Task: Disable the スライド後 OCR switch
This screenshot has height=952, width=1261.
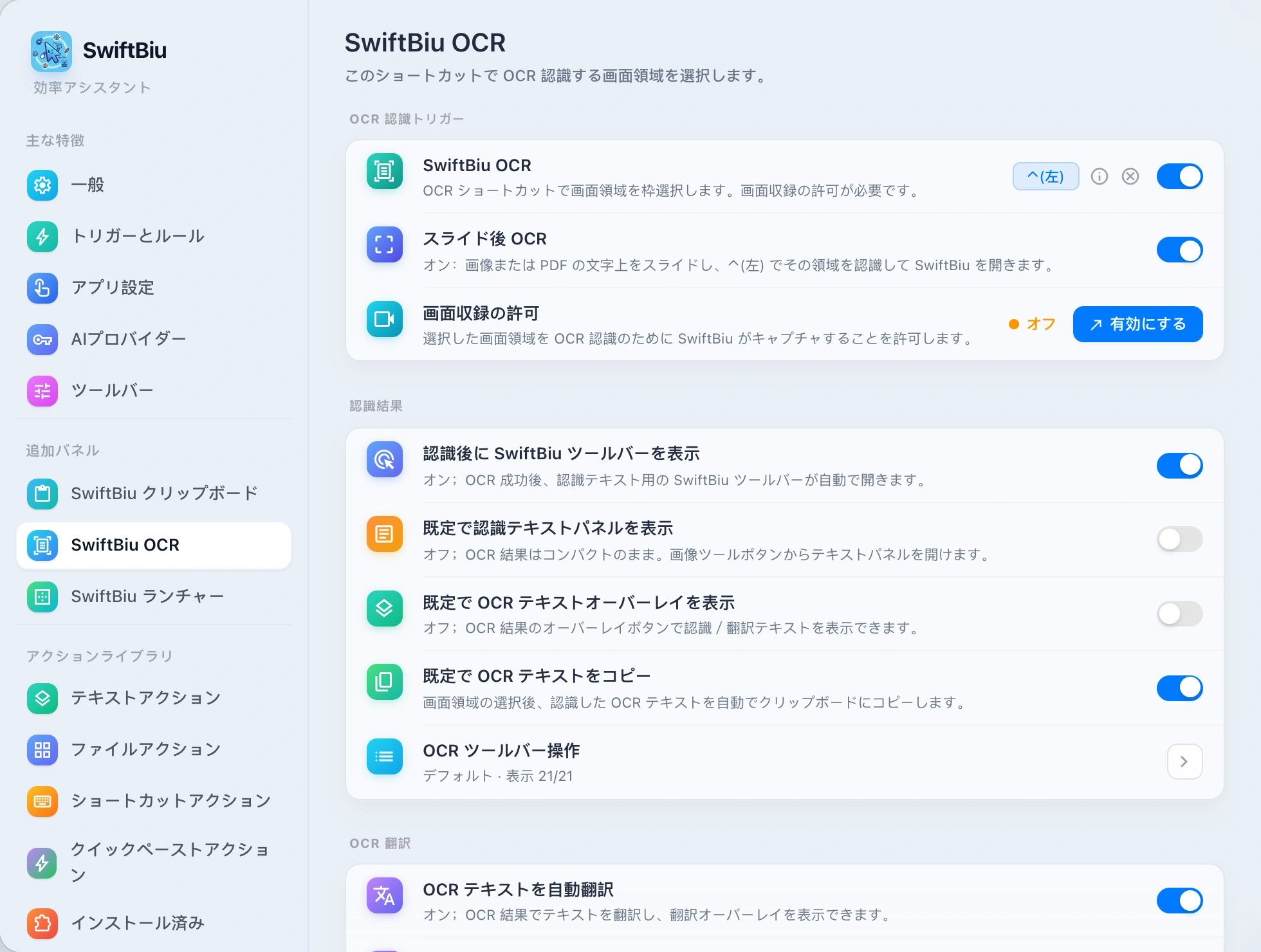Action: [1179, 250]
